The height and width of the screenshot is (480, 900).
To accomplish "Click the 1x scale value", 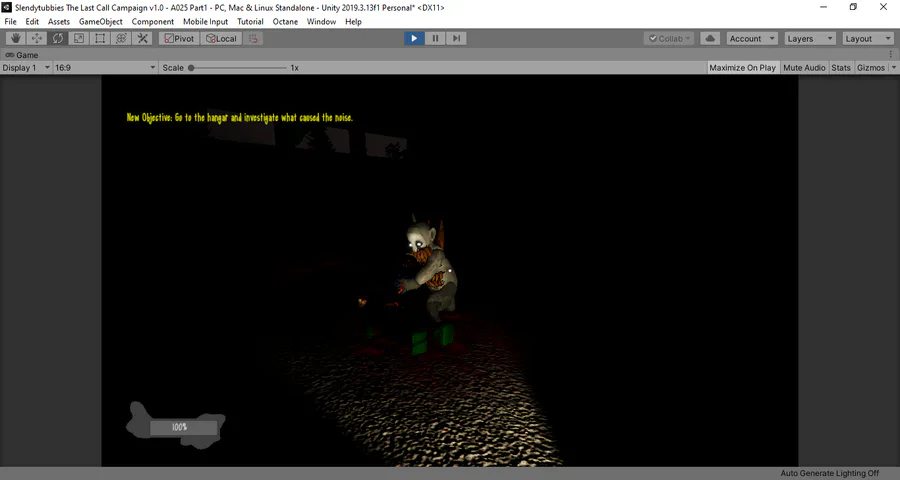I will [294, 68].
